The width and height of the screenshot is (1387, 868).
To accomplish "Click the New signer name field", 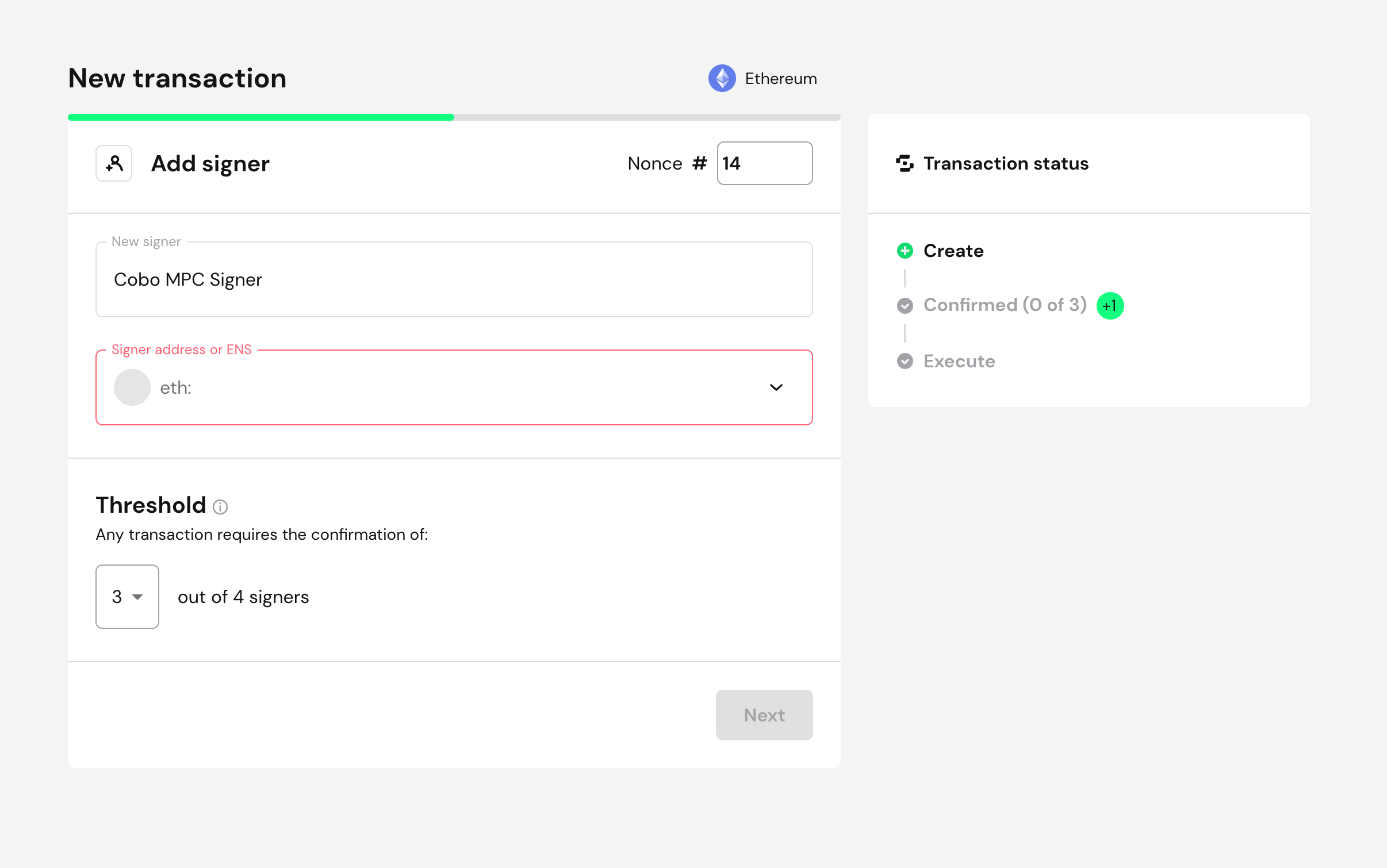I will (x=453, y=279).
